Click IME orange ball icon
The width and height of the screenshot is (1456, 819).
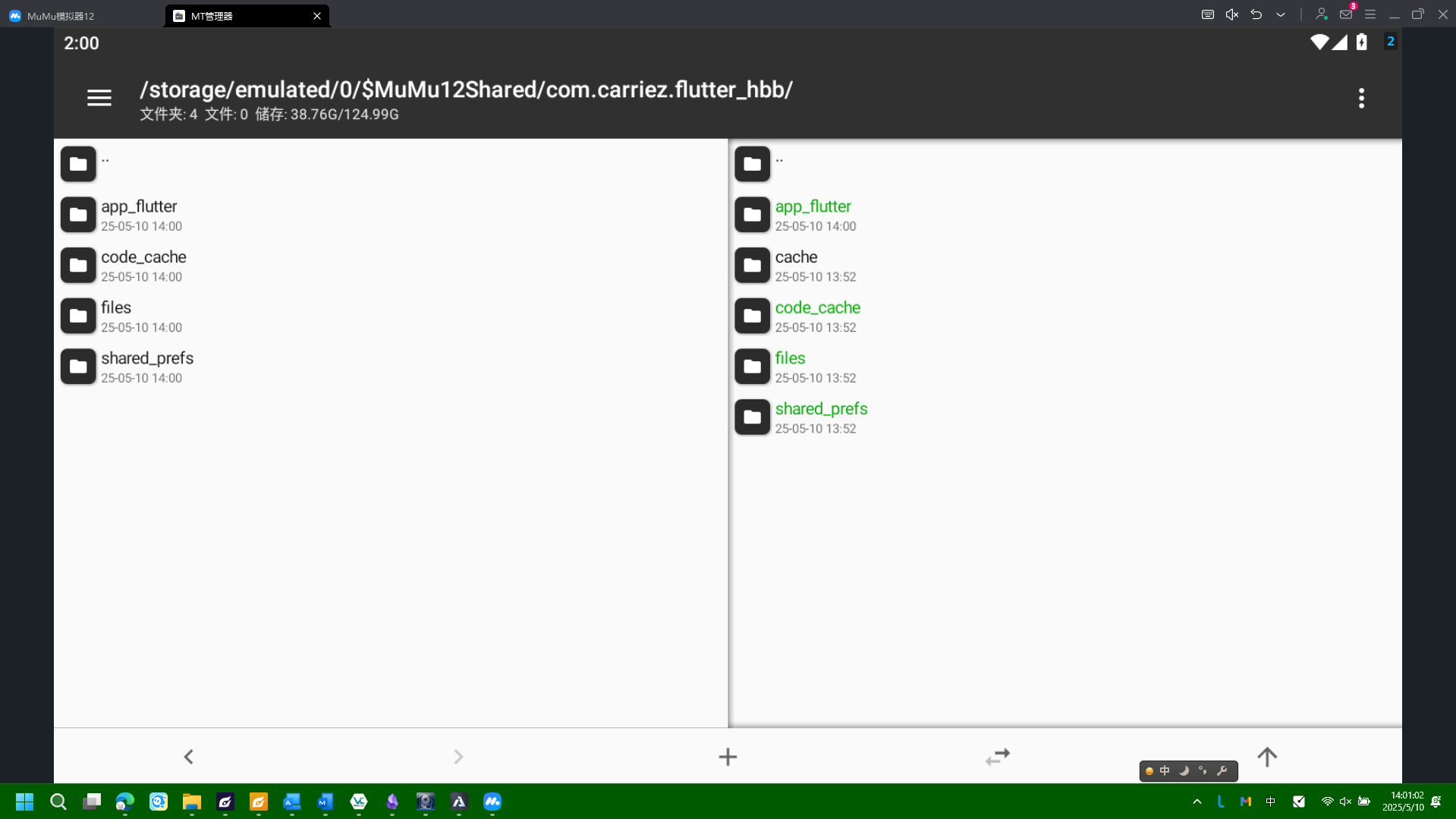1149,771
